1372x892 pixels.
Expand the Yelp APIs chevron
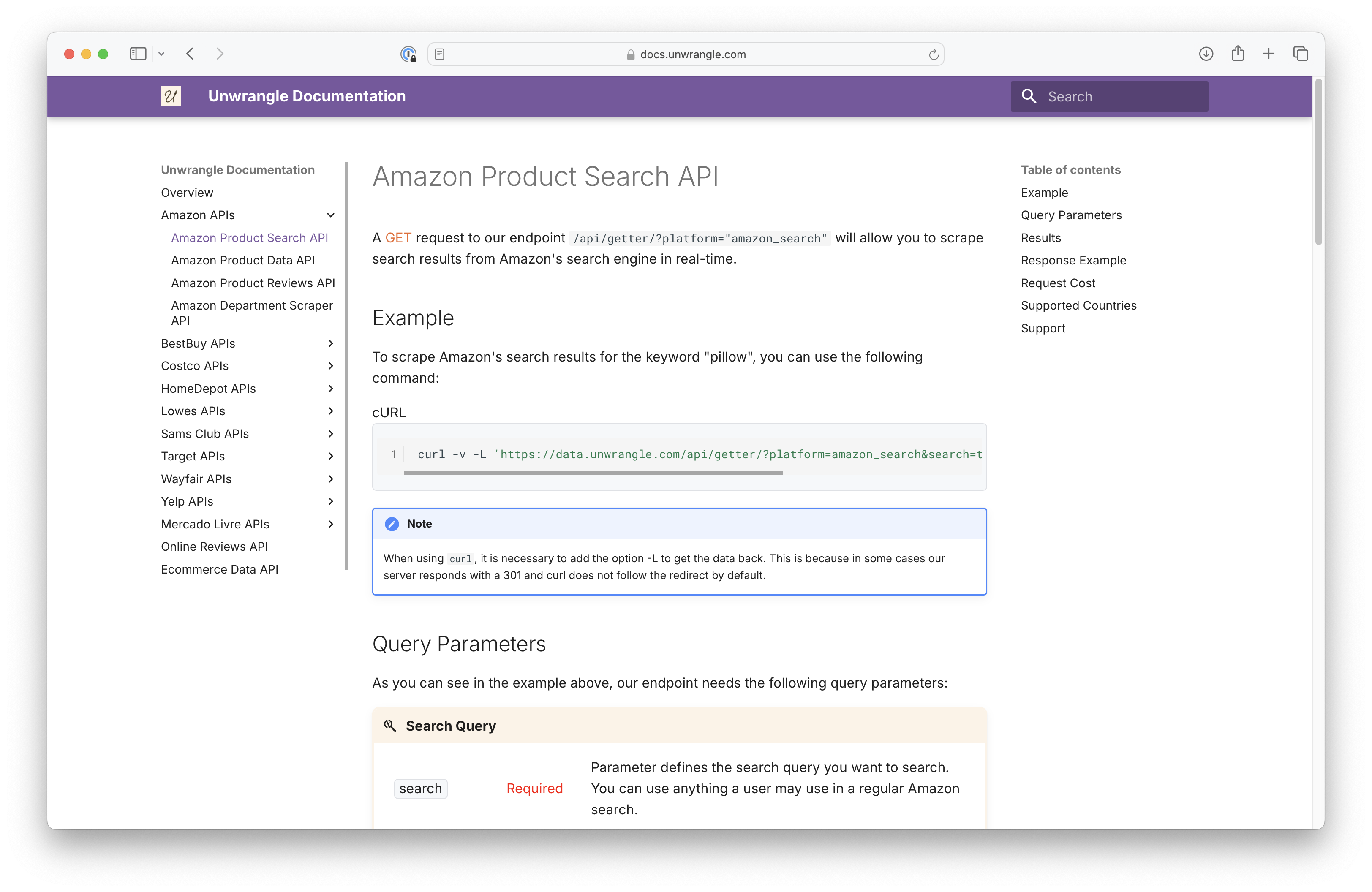click(x=330, y=501)
